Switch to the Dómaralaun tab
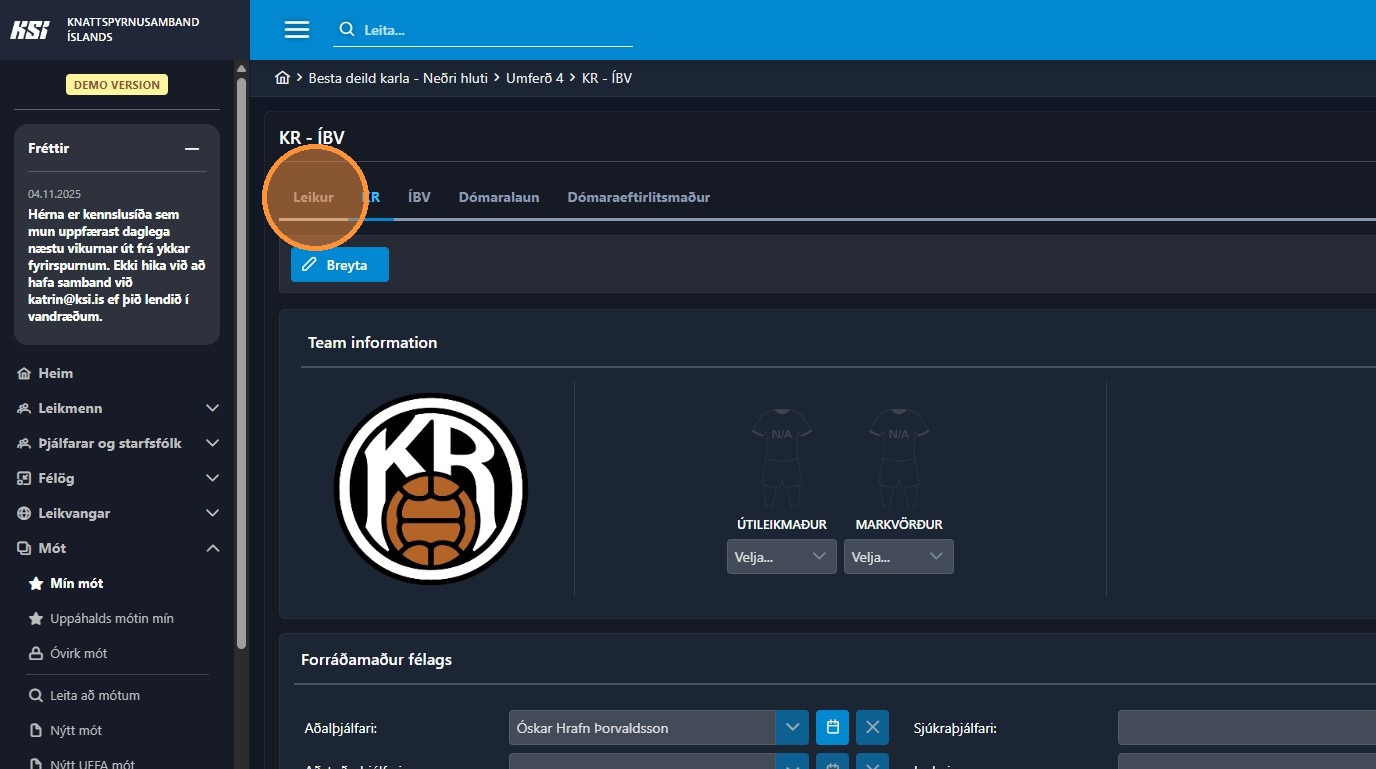The width and height of the screenshot is (1376, 769). tap(498, 197)
